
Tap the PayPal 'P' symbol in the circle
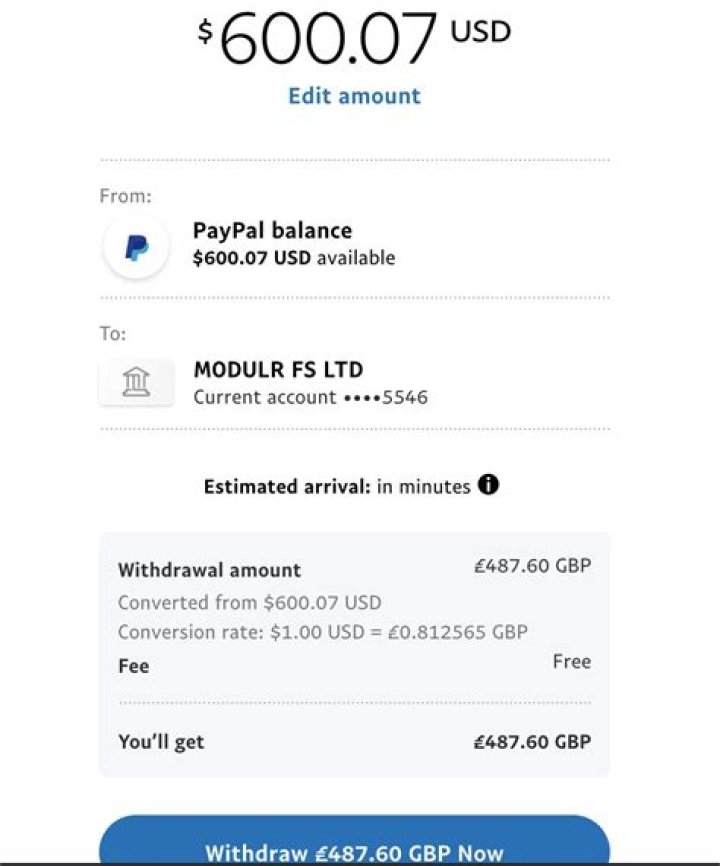coord(136,243)
